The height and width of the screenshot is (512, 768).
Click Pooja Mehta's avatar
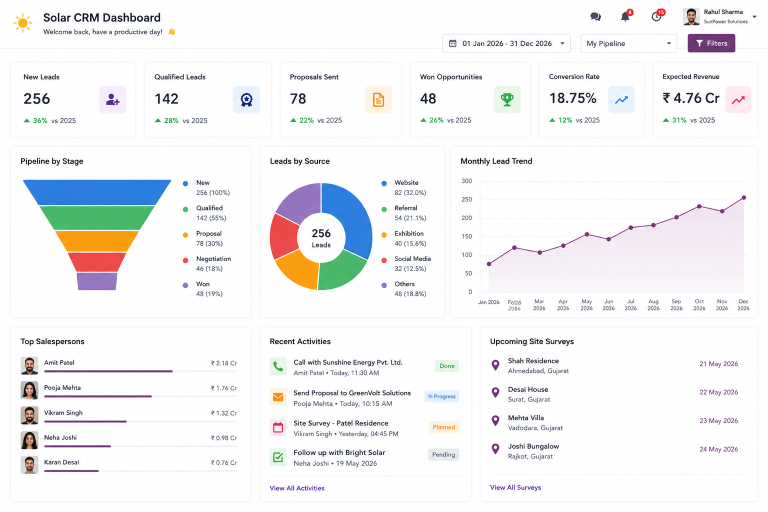[29, 390]
